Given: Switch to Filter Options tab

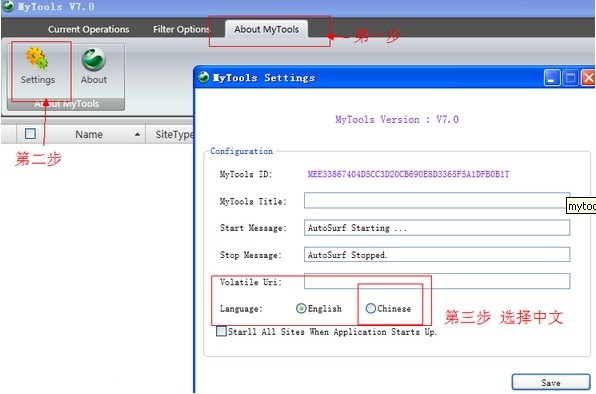Looking at the screenshot, I should coord(181,29).
